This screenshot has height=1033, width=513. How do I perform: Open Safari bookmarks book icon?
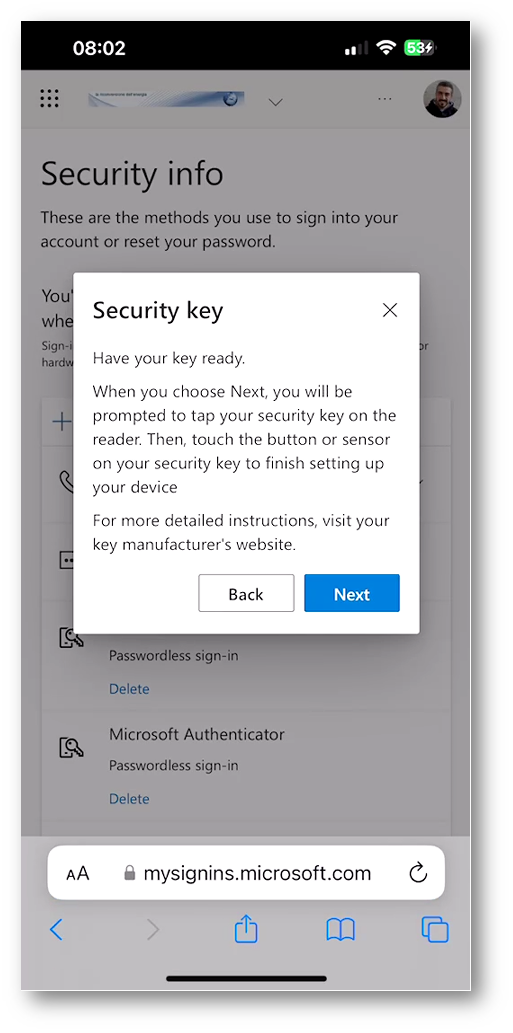coord(340,930)
